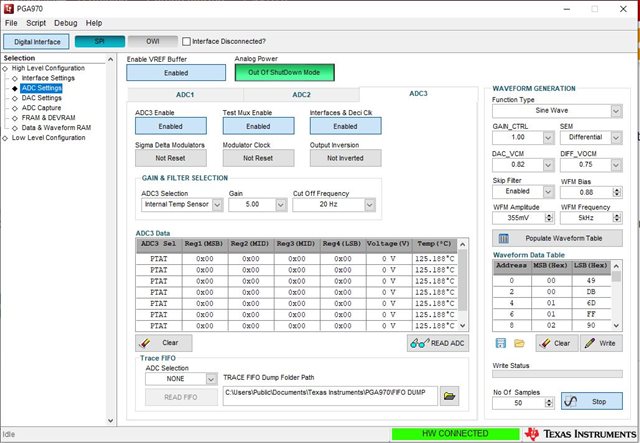Image resolution: width=640 pixels, height=443 pixels.
Task: Click the HW CONNECTED status indicator
Action: point(455,434)
